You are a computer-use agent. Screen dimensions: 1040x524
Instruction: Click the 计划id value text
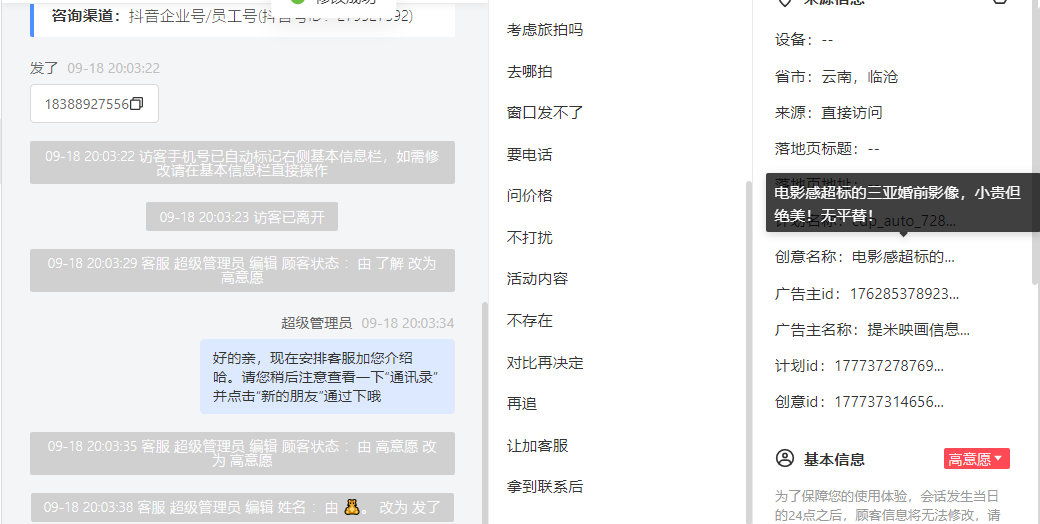tap(889, 365)
